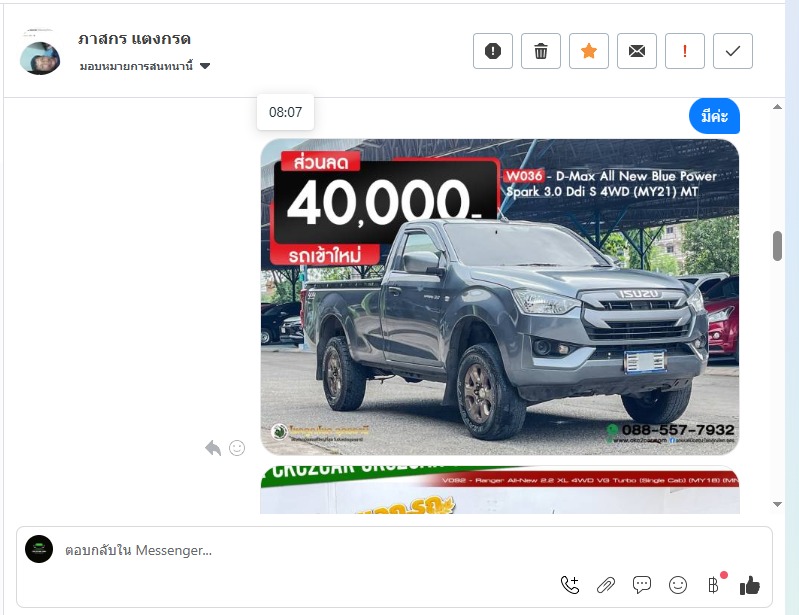Open the Isuzu D-Max truck image
Screen dimensions: 799x615
click(x=500, y=297)
